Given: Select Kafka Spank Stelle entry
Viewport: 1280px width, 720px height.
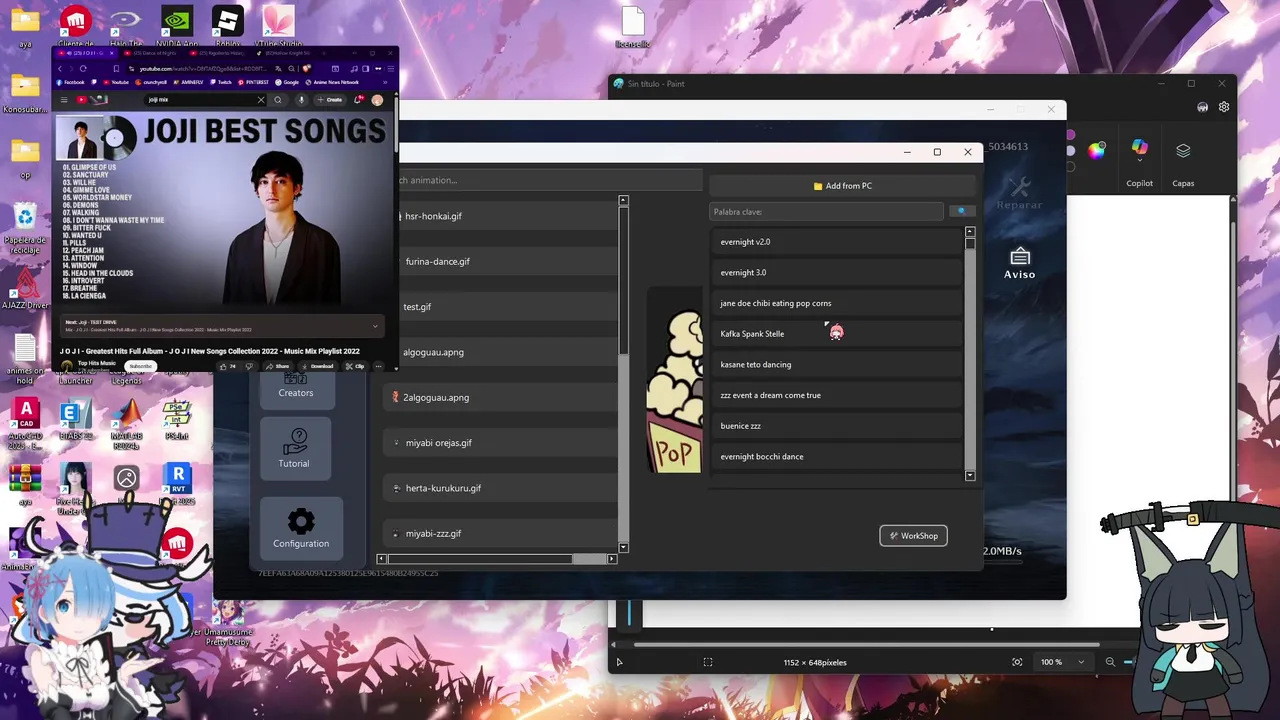Looking at the screenshot, I should tap(836, 334).
